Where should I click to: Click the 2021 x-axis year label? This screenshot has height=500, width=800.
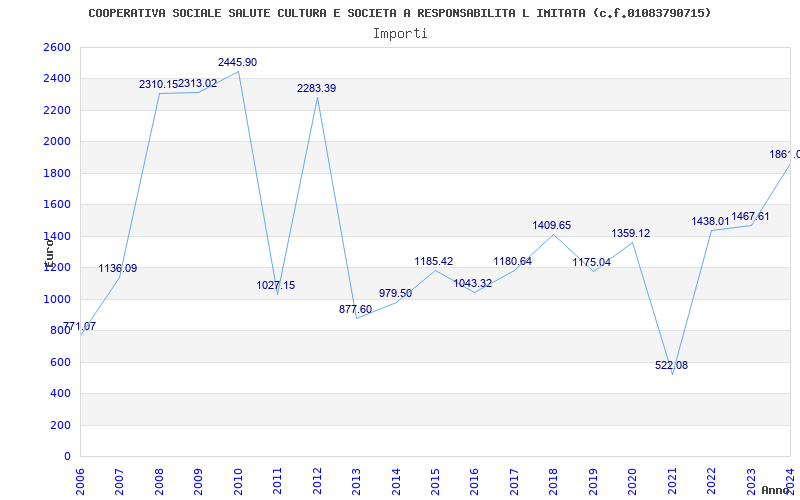point(671,479)
